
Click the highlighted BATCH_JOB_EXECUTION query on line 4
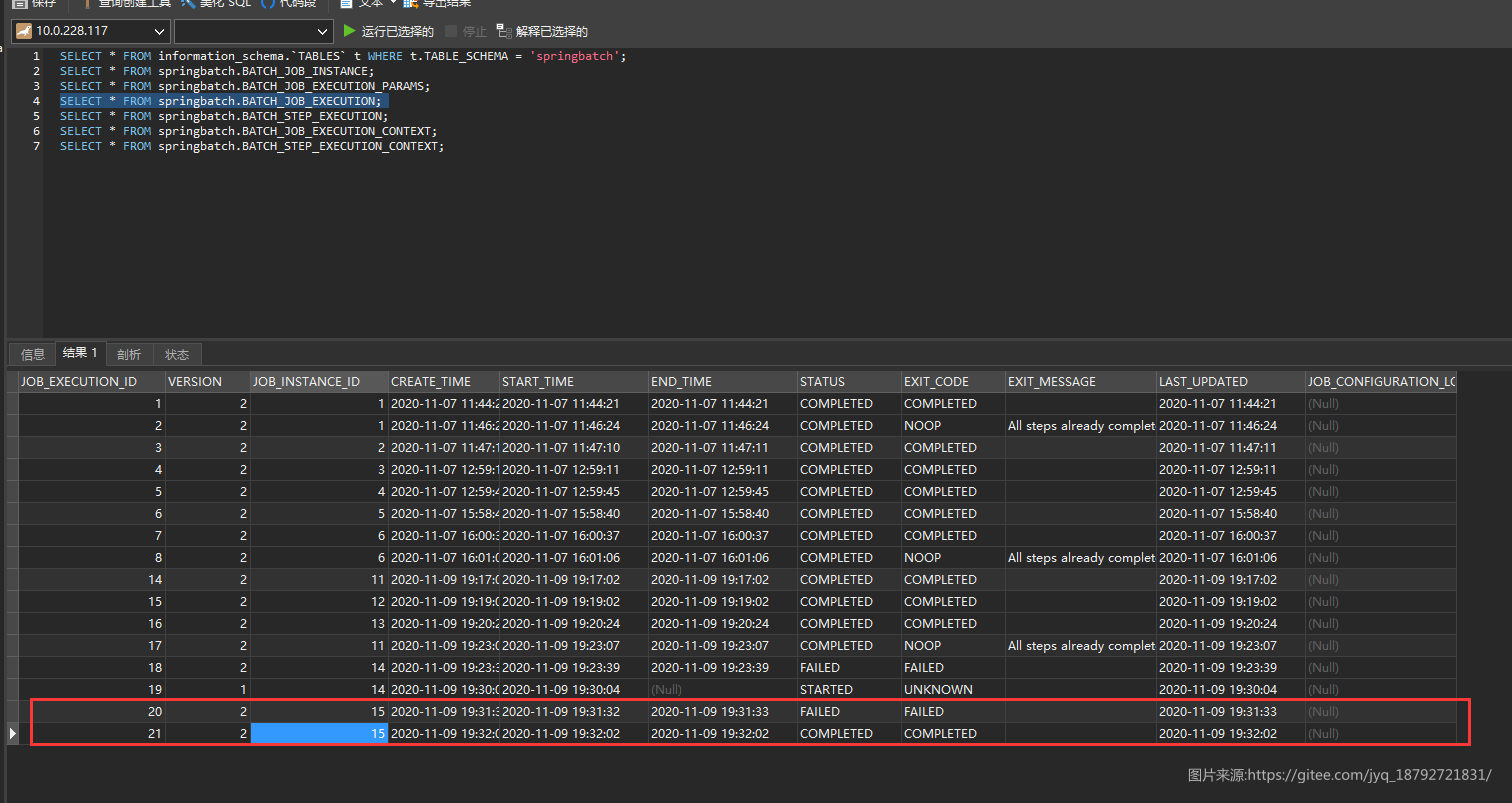220,101
